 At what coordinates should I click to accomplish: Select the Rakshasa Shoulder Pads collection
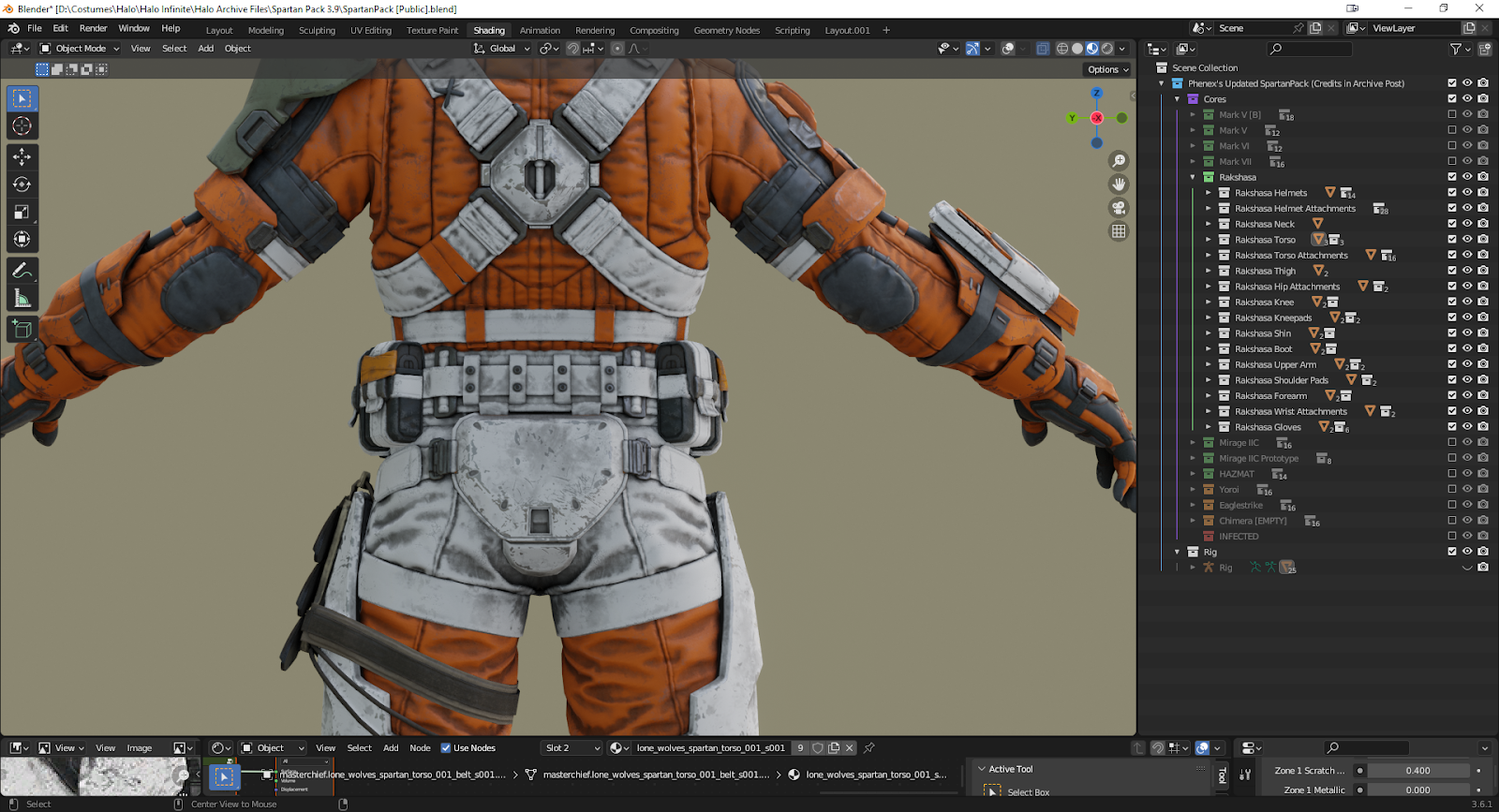coord(1281,380)
